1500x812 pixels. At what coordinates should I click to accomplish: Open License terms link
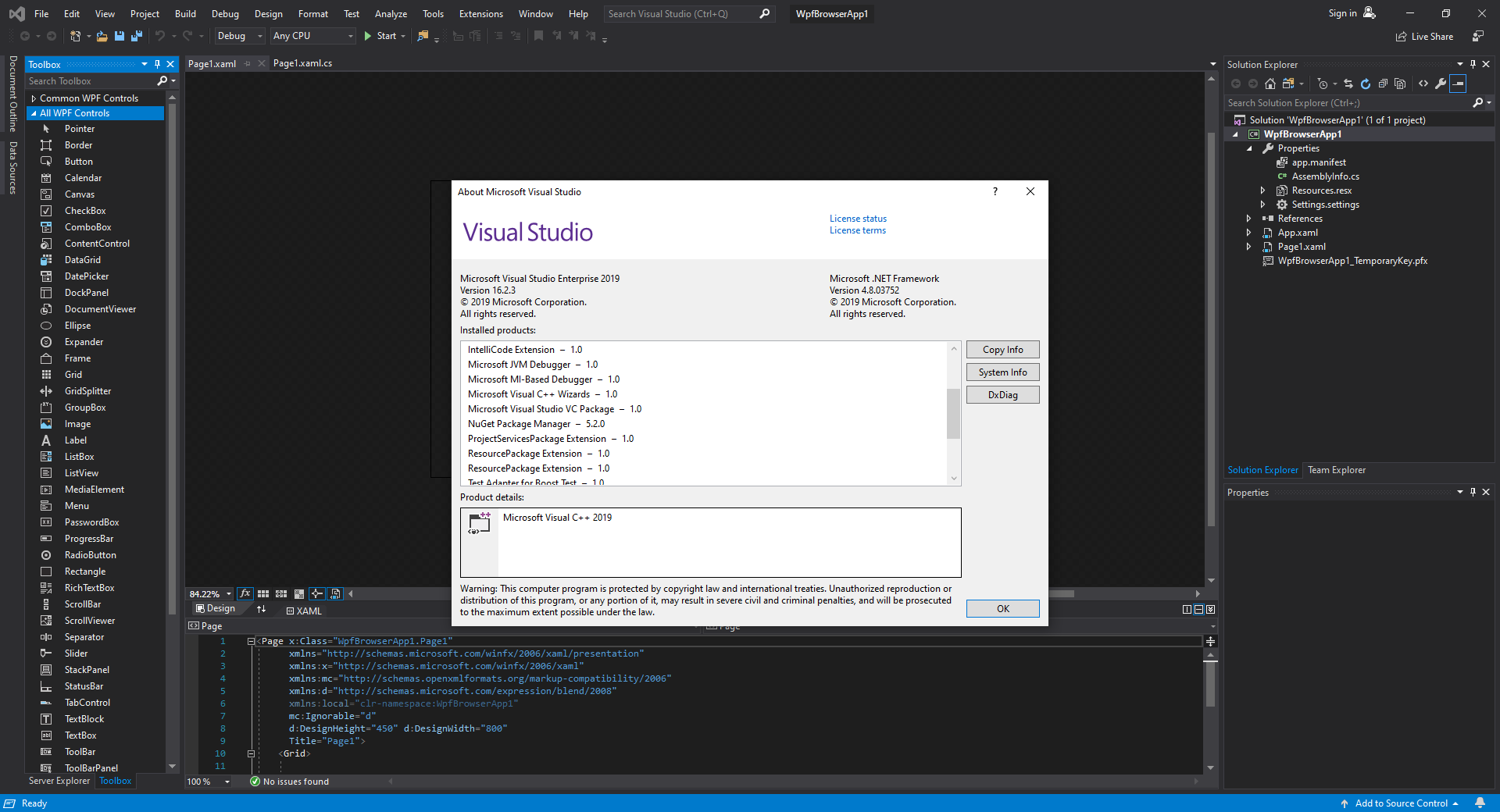pos(857,230)
